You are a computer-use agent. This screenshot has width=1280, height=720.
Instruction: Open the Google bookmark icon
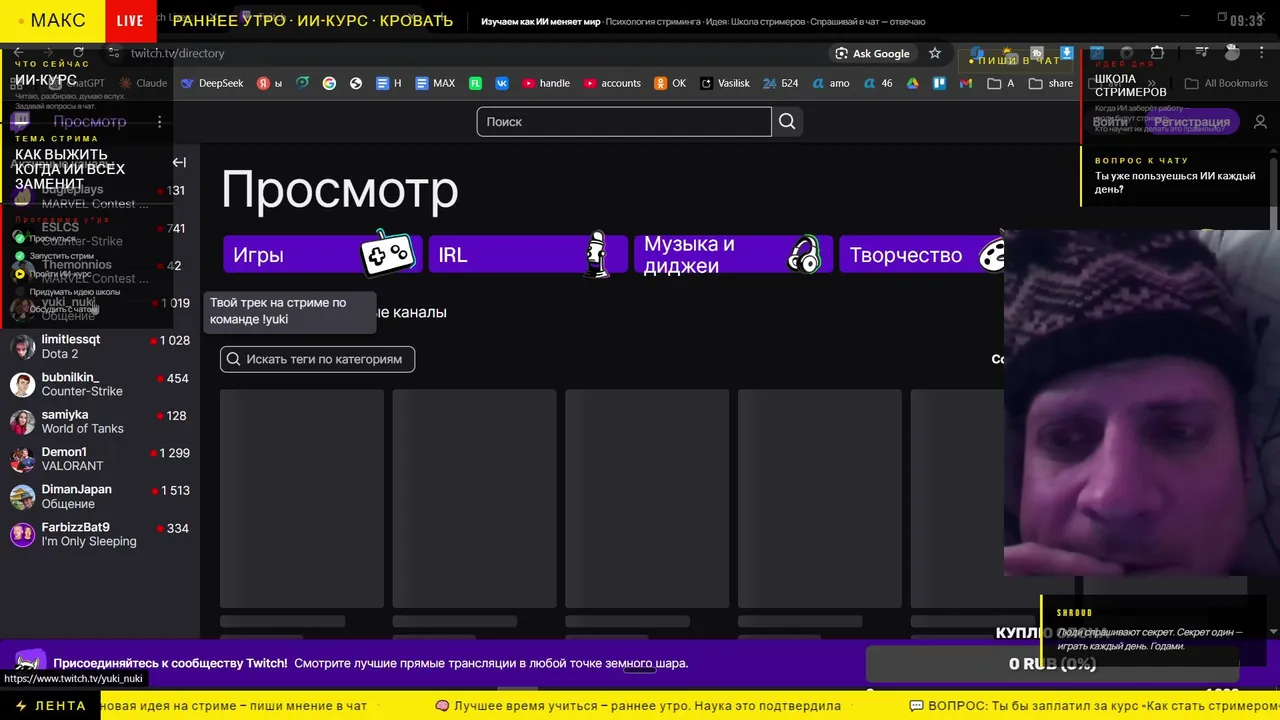pos(329,83)
